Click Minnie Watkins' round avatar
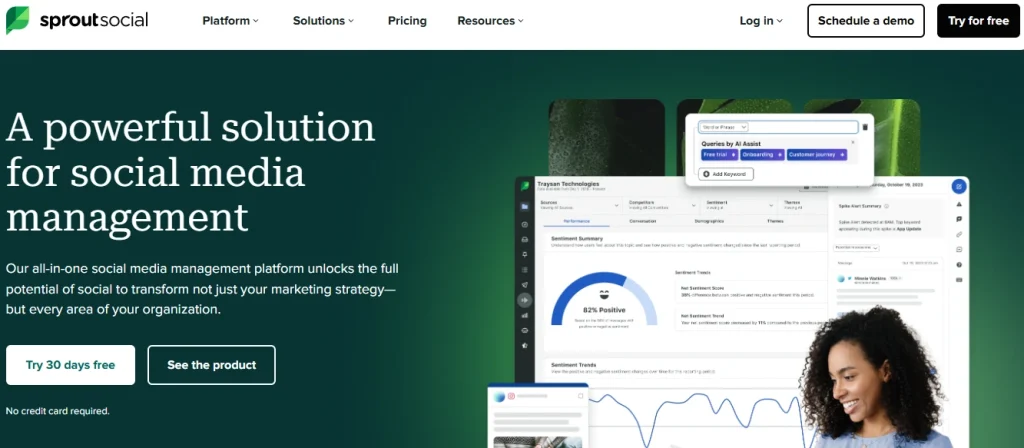 [841, 279]
